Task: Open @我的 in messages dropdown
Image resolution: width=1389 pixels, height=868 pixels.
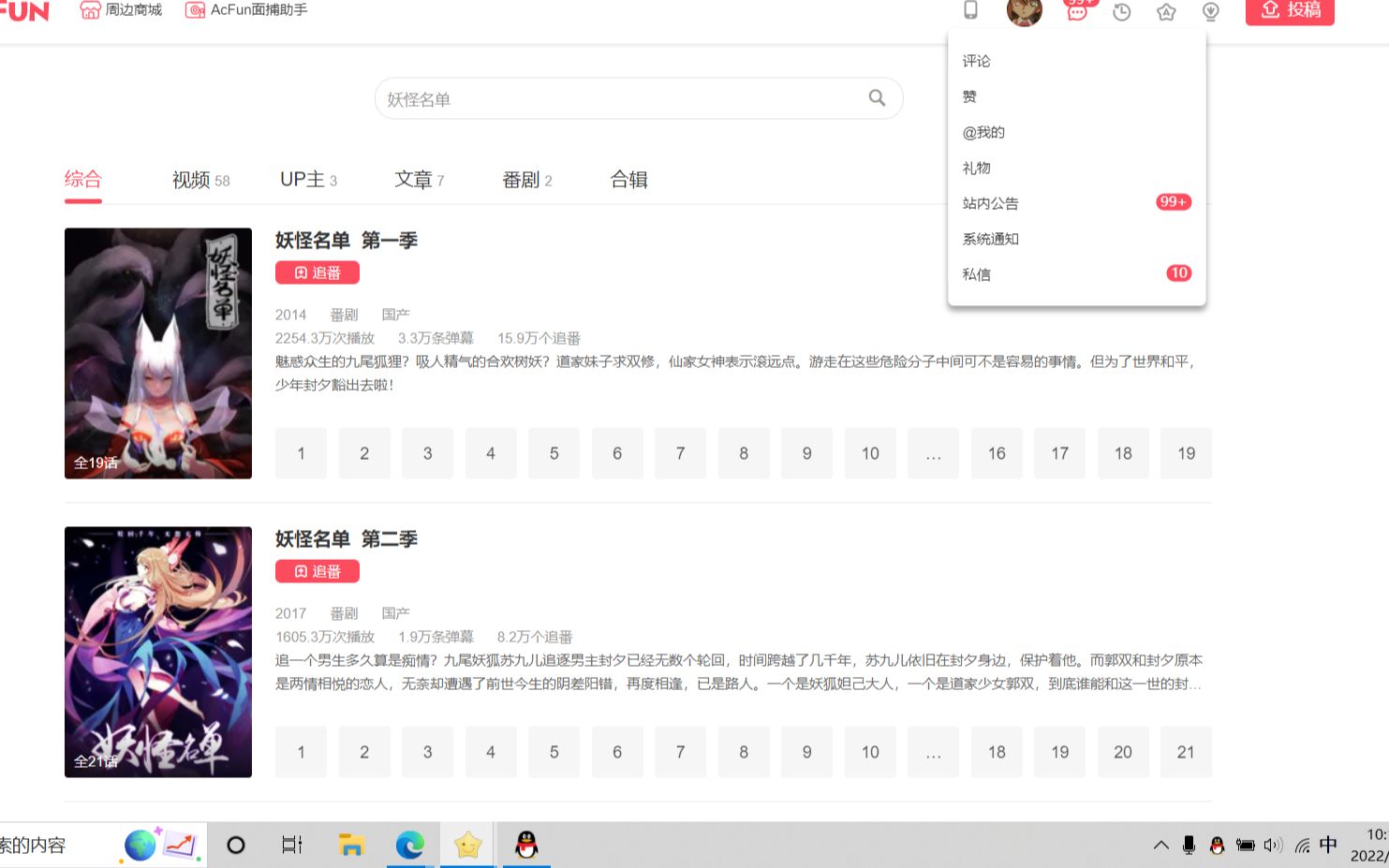Action: pyautogui.click(x=1076, y=132)
